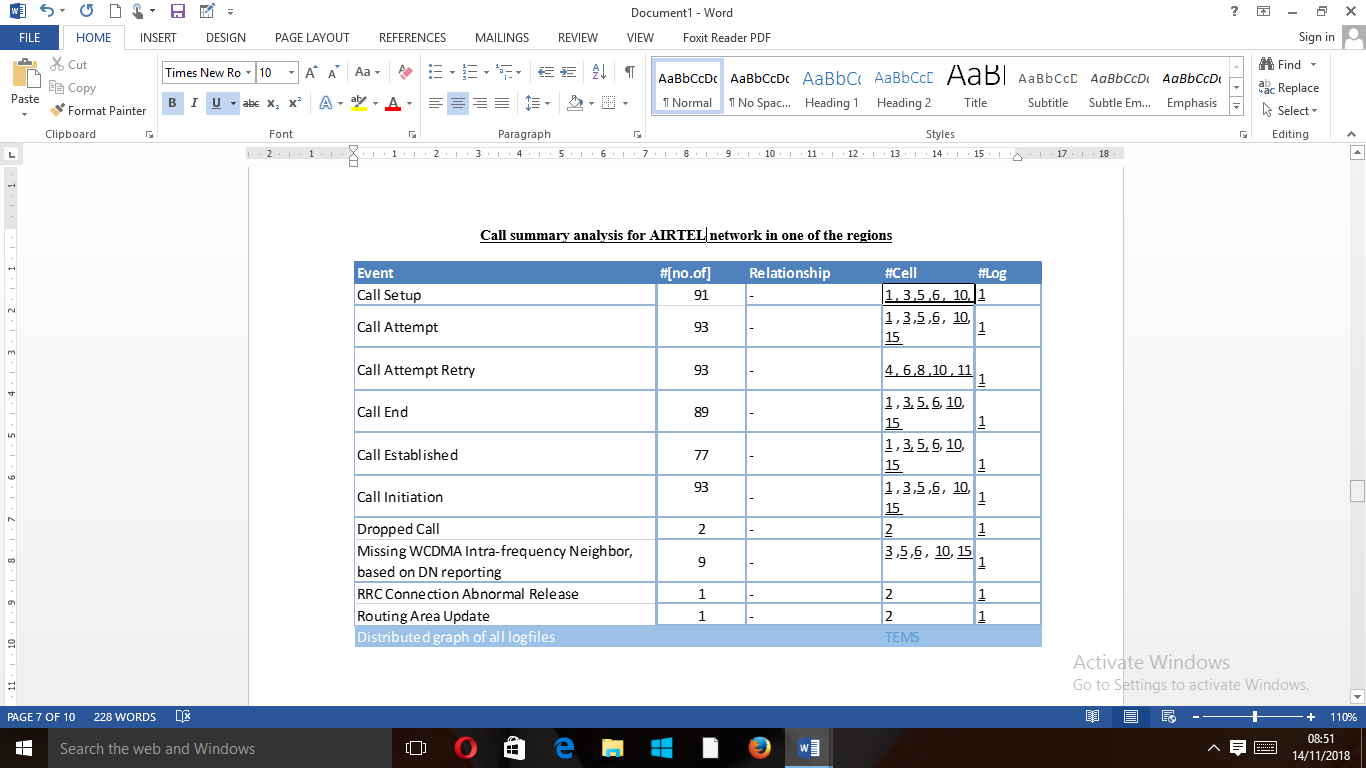This screenshot has height=768, width=1366.
Task: Undo the last action
Action: (x=47, y=12)
